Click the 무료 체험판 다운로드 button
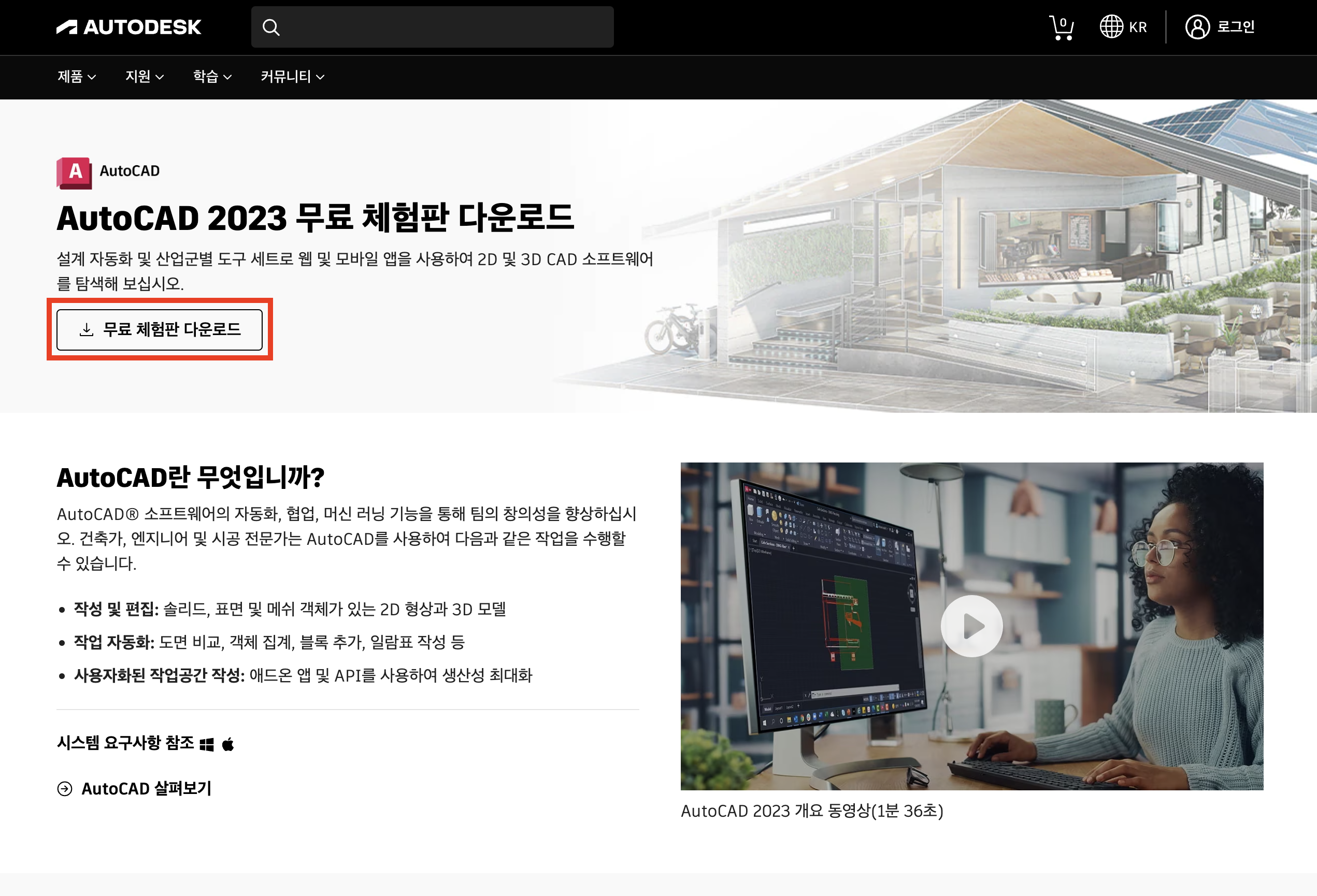Image resolution: width=1317 pixels, height=896 pixels. point(160,329)
